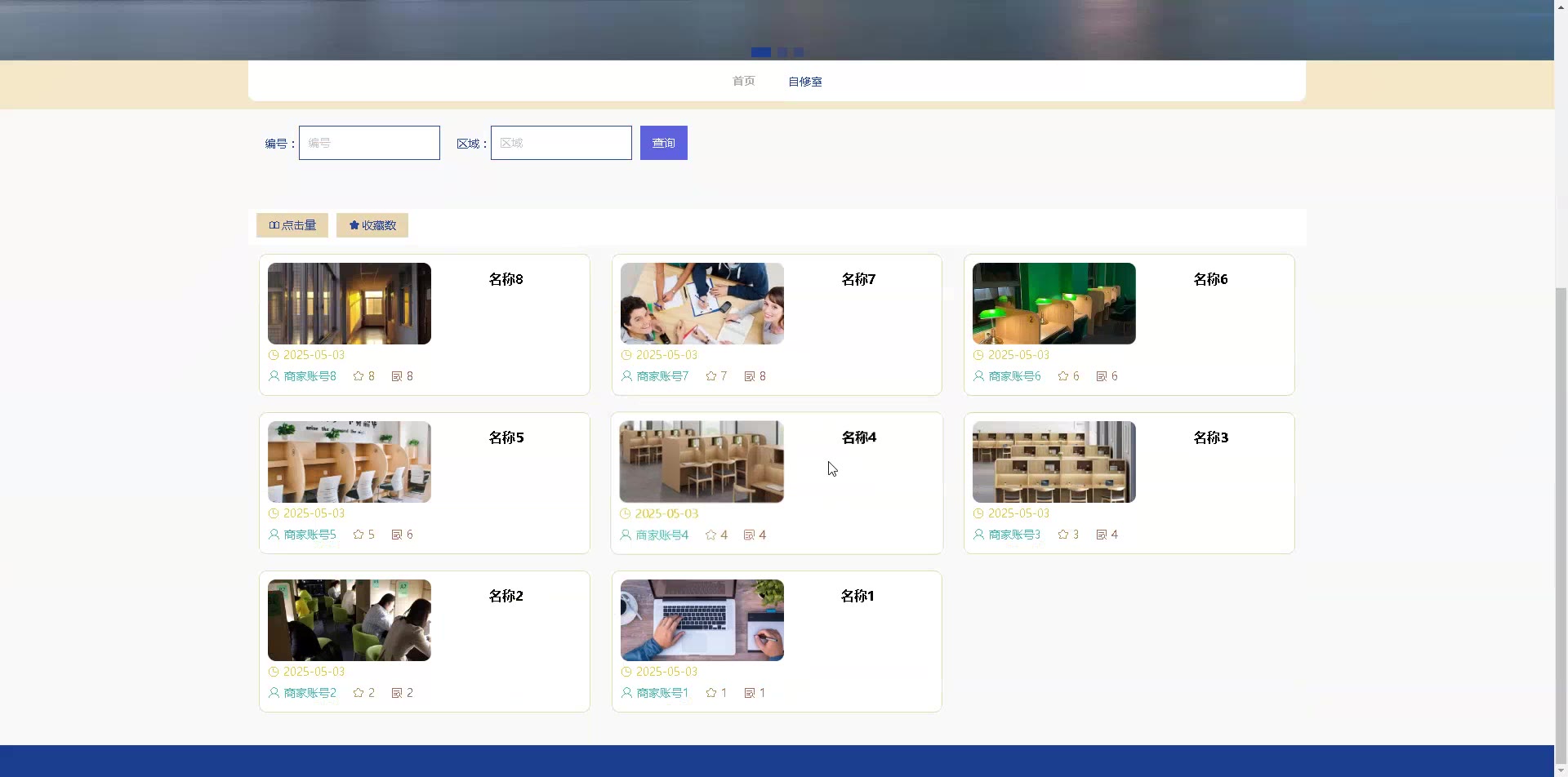
Task: Click the 名称8 hallway thumbnail
Action: (350, 304)
